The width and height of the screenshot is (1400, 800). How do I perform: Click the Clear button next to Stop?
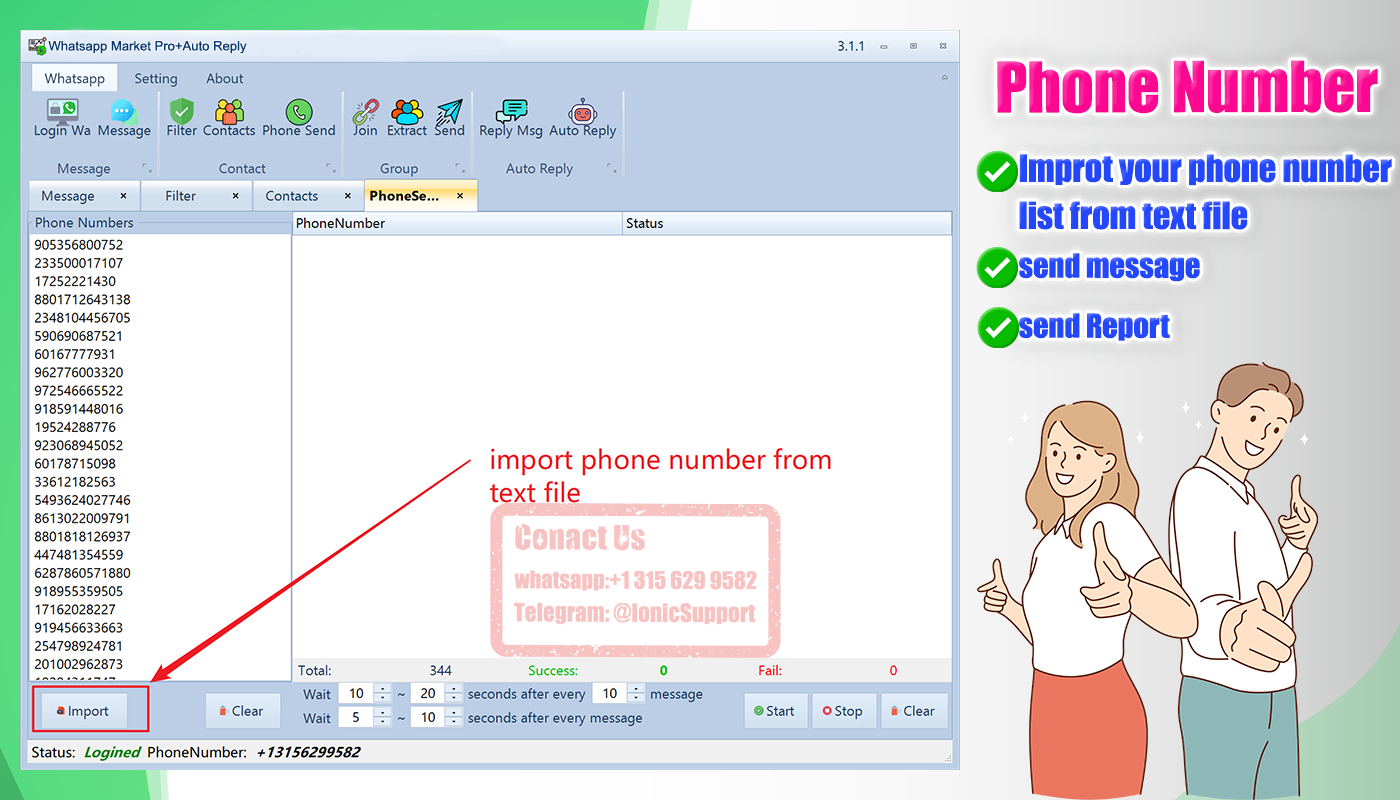[x=914, y=711]
